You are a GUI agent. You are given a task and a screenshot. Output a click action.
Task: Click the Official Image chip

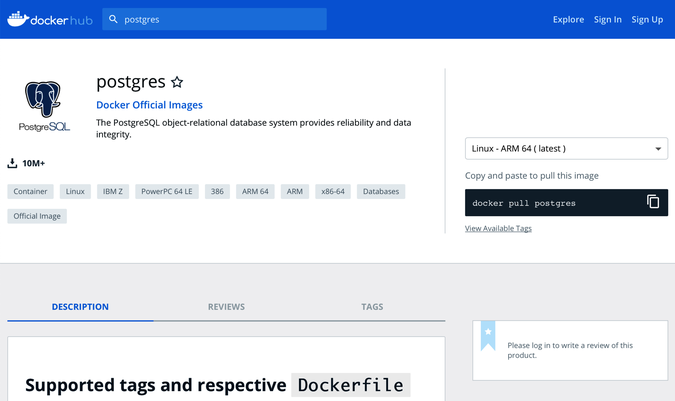click(x=37, y=216)
